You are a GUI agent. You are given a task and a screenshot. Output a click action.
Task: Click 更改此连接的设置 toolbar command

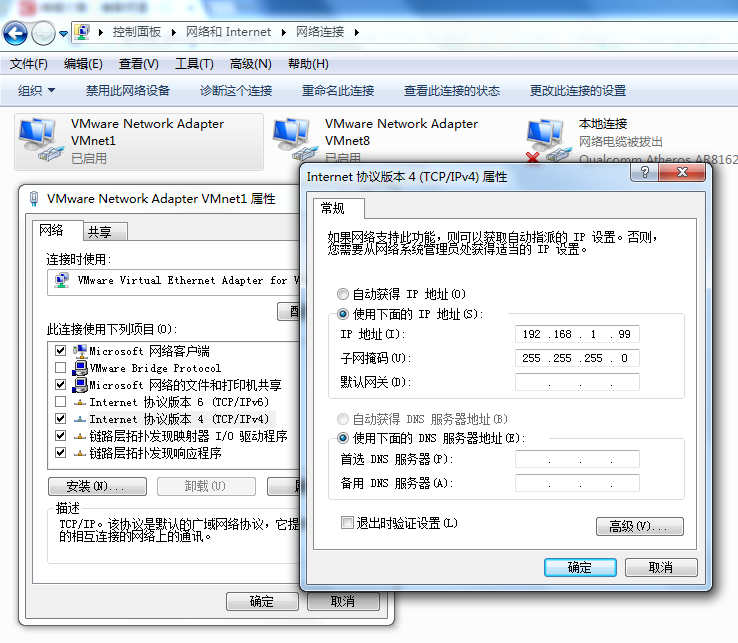click(578, 90)
